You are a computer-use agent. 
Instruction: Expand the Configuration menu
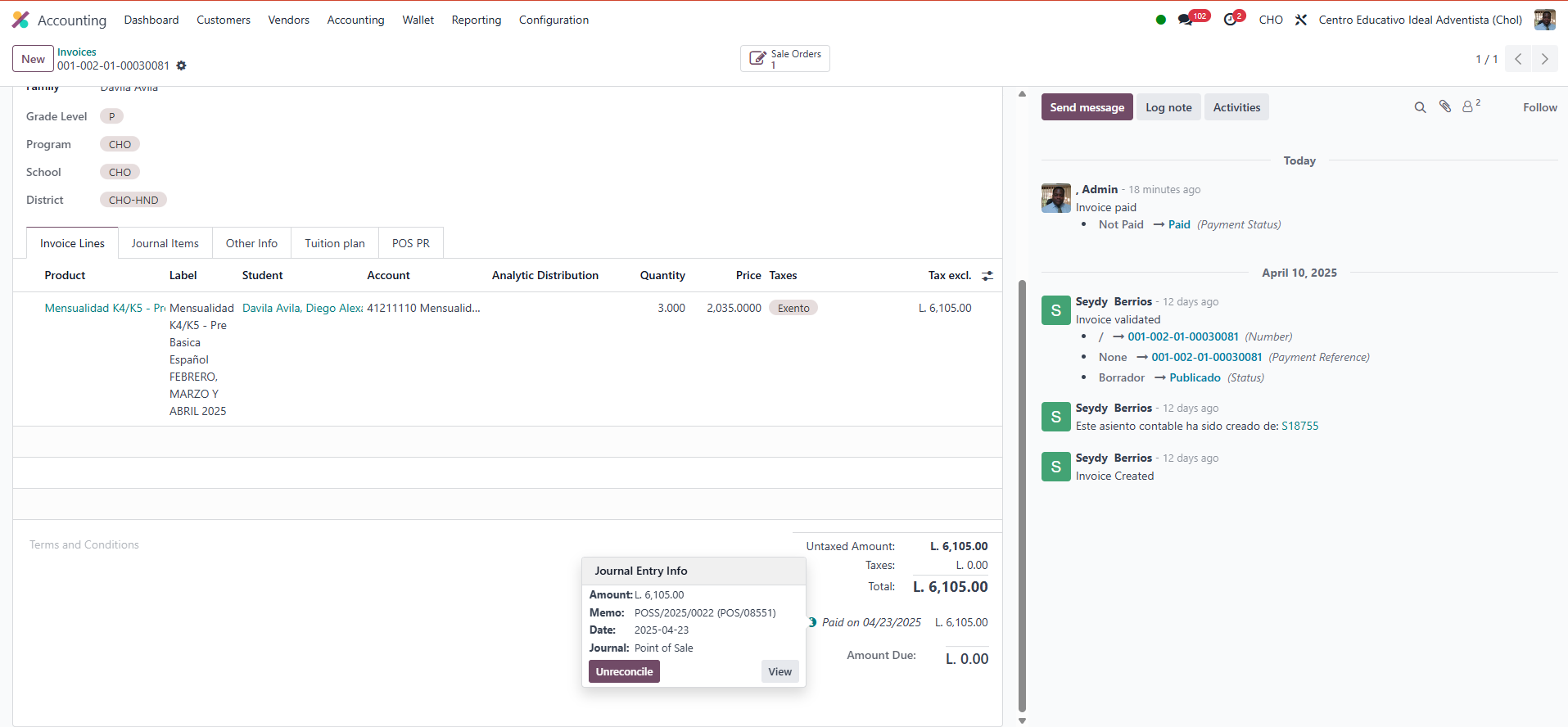[554, 20]
